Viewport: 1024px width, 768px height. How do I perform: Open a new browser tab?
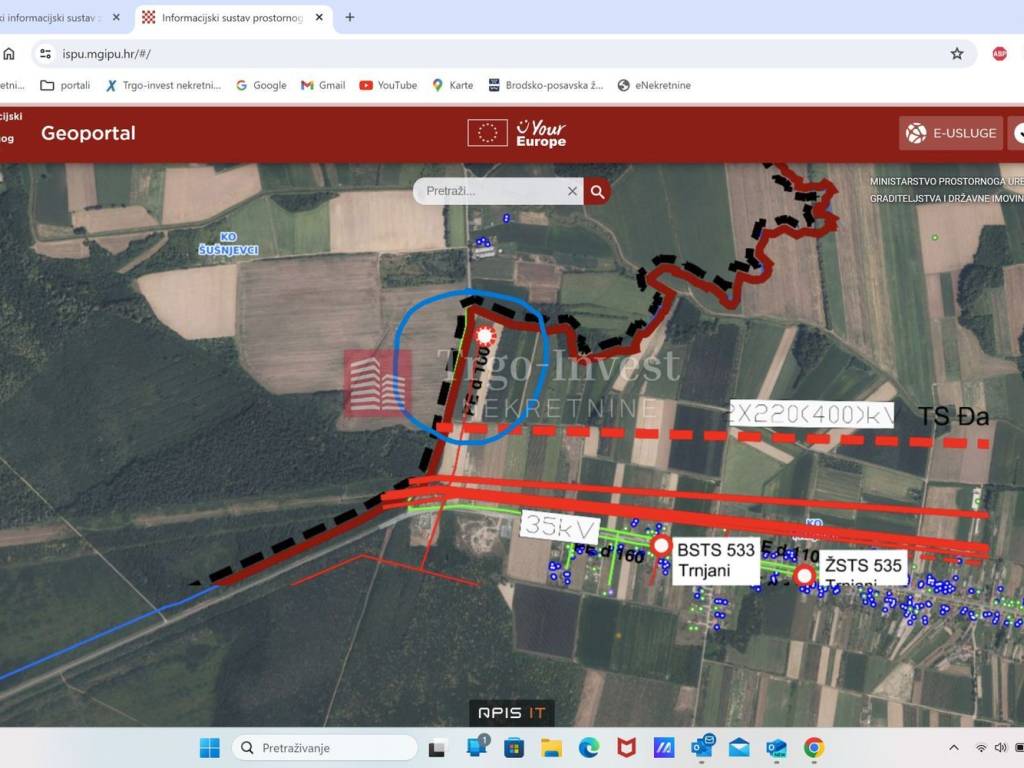tap(349, 17)
